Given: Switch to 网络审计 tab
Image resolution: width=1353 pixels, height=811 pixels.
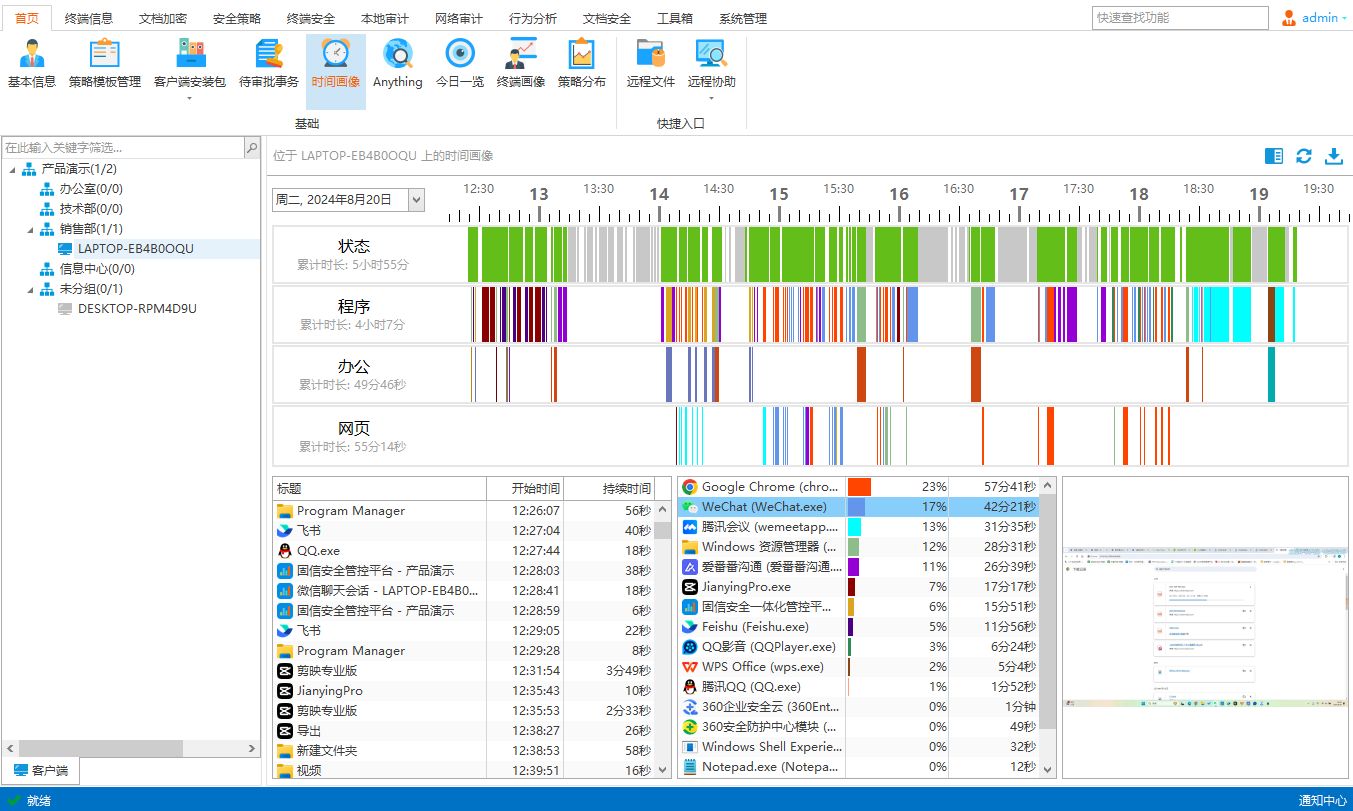Looking at the screenshot, I should tap(459, 18).
